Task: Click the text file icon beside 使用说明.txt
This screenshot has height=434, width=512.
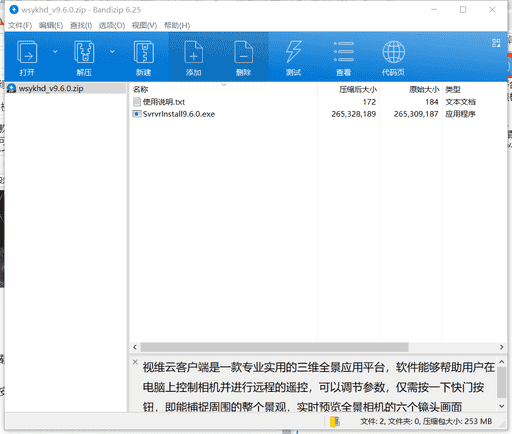Action: click(x=137, y=102)
